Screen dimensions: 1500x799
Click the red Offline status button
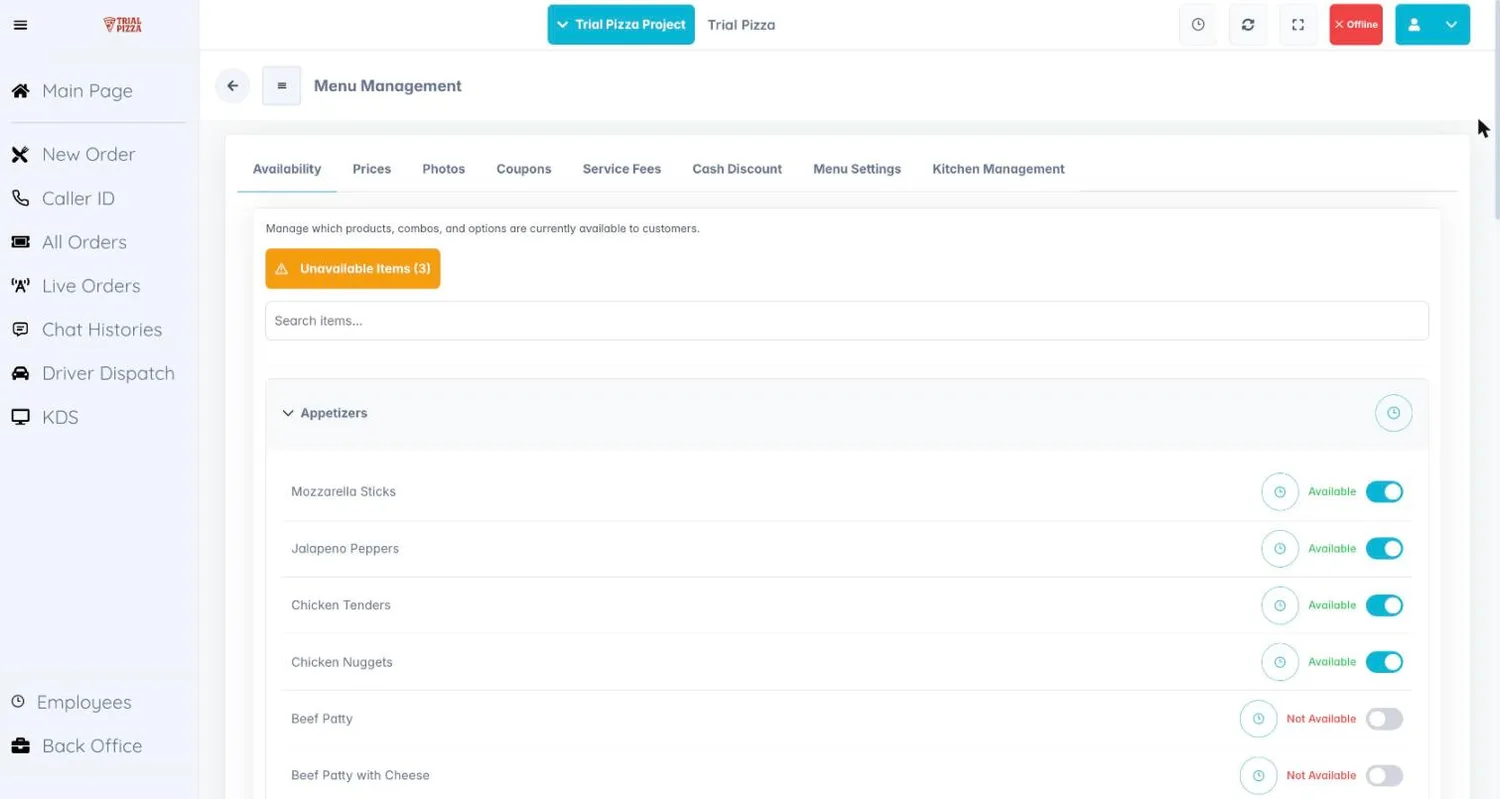[1356, 25]
